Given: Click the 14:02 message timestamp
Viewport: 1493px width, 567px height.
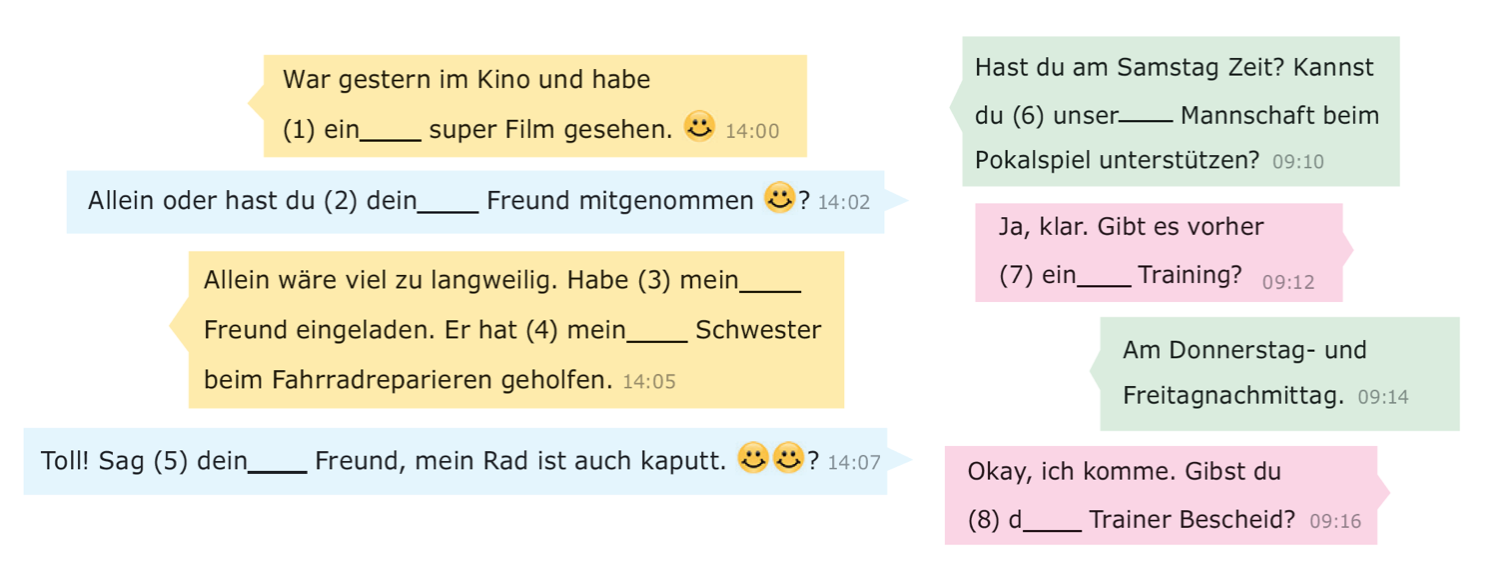Looking at the screenshot, I should pos(844,203).
